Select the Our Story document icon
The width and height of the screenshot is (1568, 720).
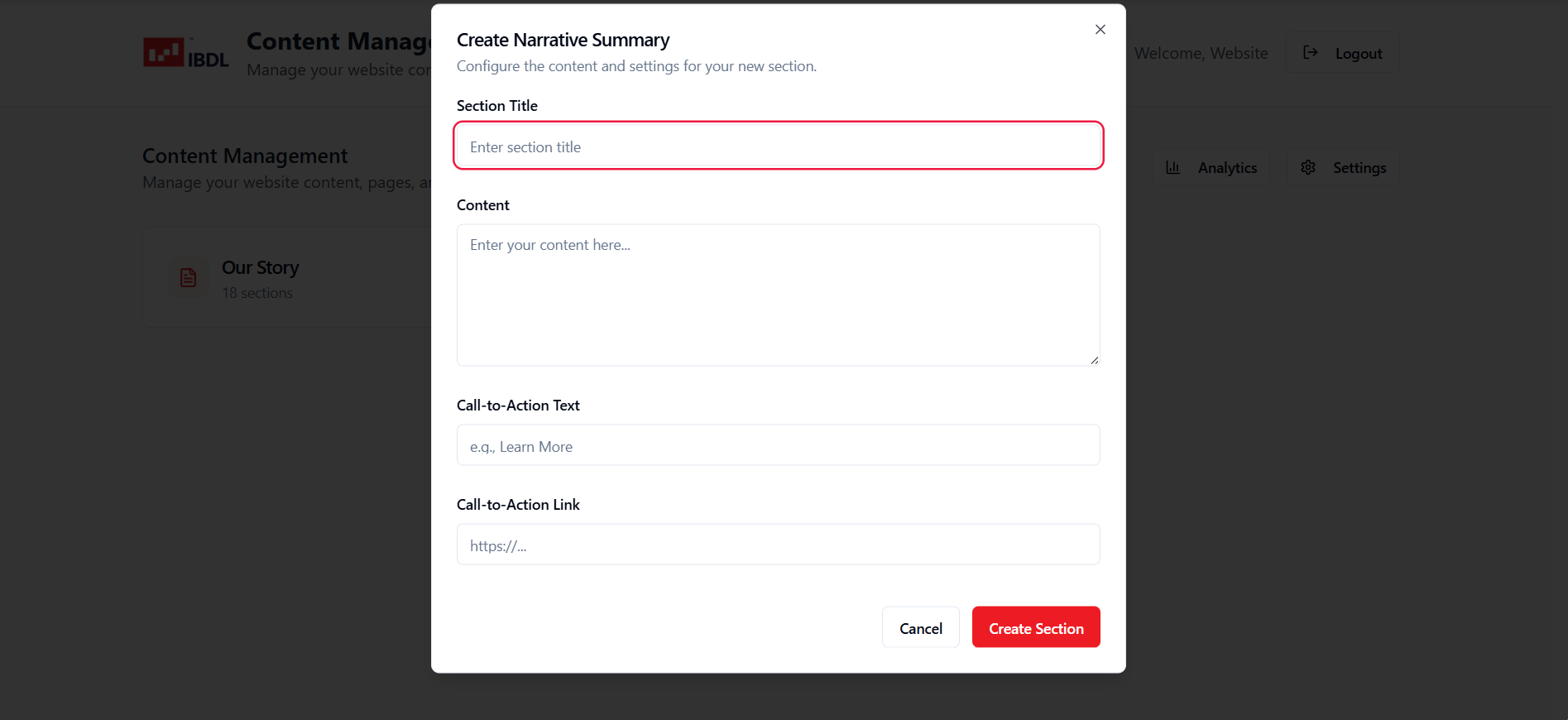[189, 278]
